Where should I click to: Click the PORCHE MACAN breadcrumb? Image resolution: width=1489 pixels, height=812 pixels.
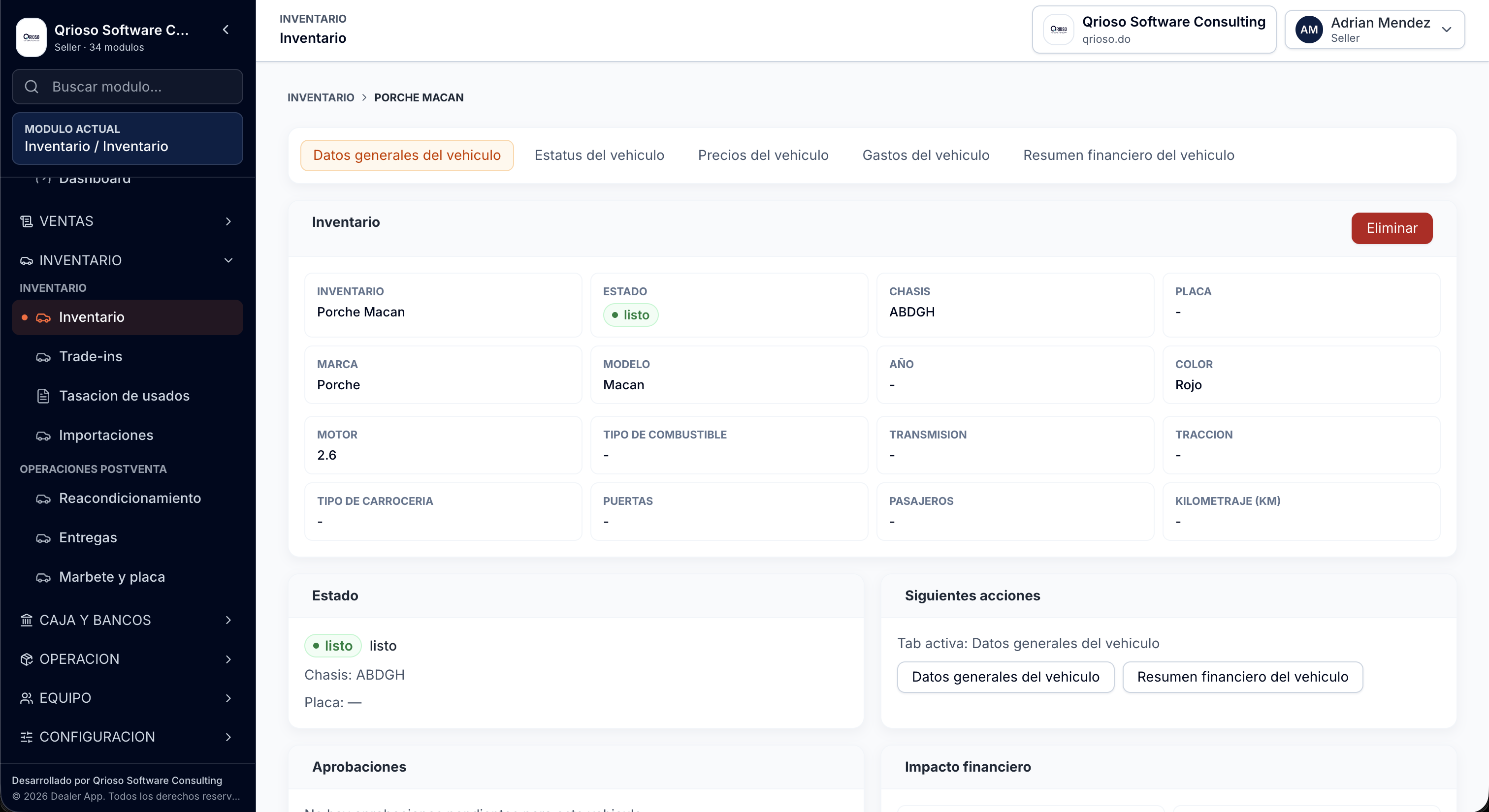click(419, 97)
